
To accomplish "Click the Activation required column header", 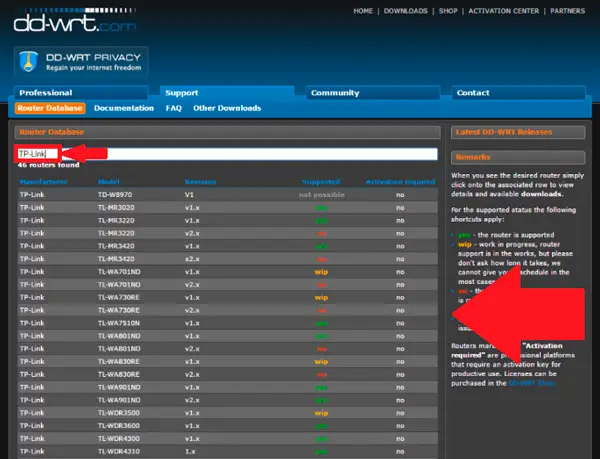I will coord(400,182).
